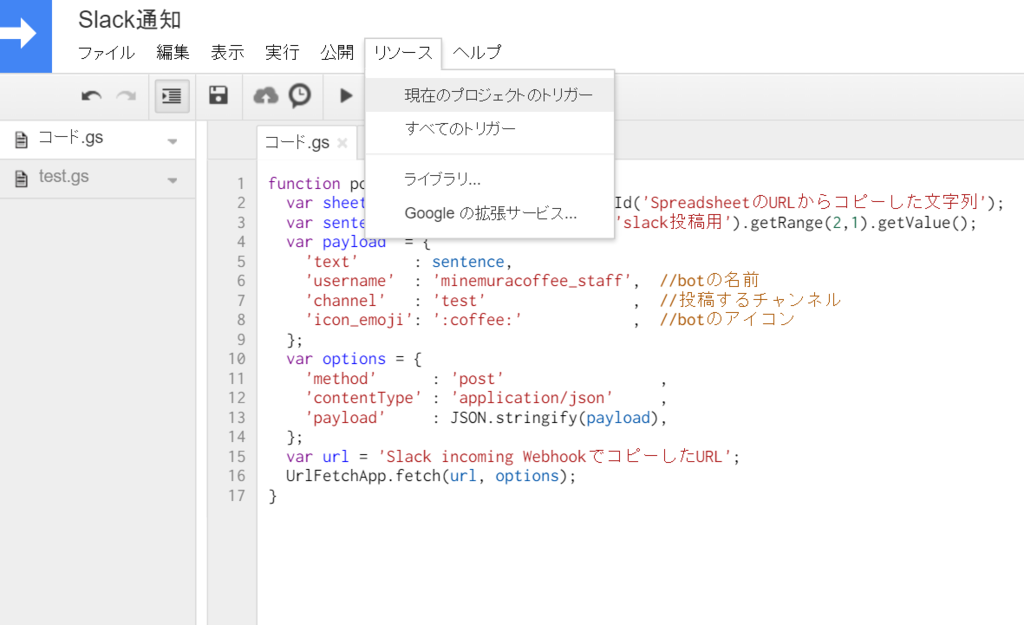Open triggers via the clock icon

tap(300, 95)
